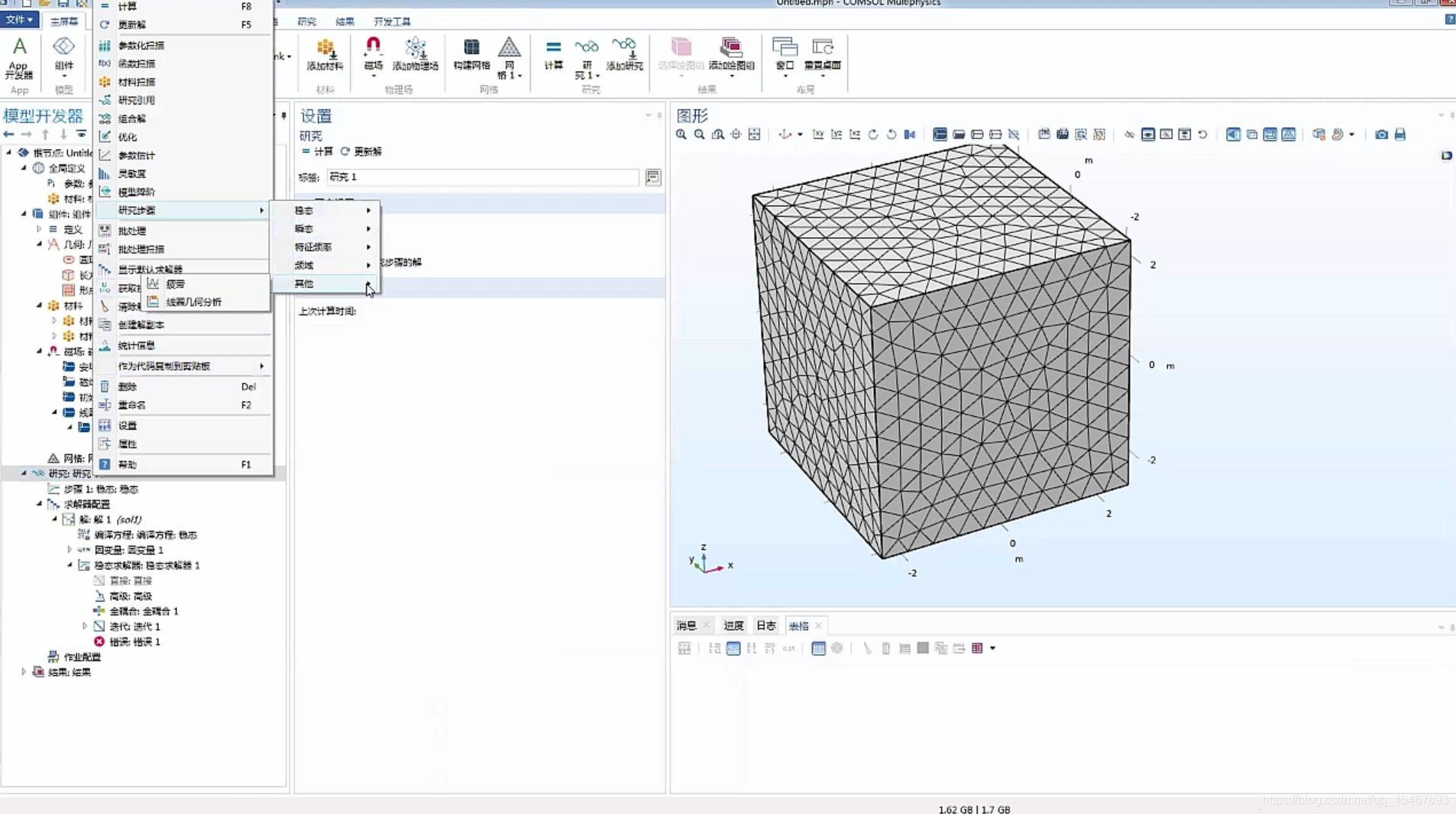Close the 表格 tab
The width and height of the screenshot is (1456, 814).
tap(819, 626)
